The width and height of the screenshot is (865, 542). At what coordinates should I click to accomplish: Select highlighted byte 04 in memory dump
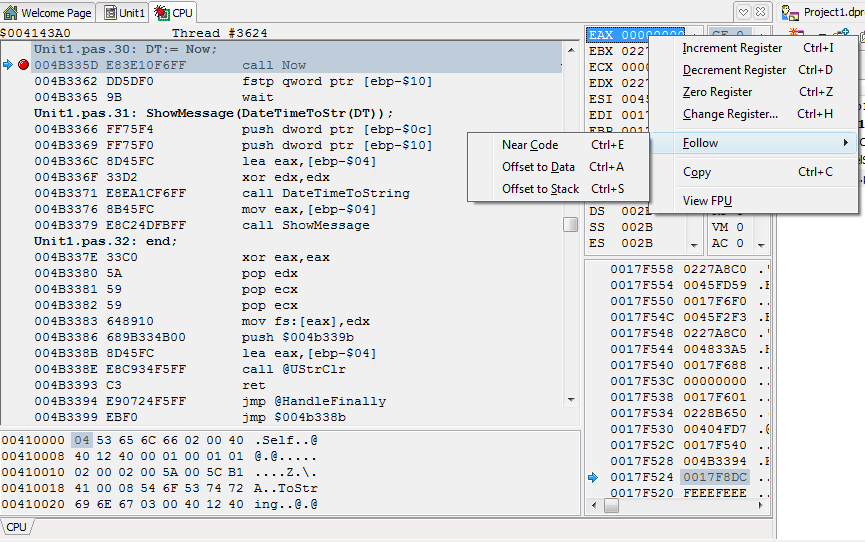(82, 440)
